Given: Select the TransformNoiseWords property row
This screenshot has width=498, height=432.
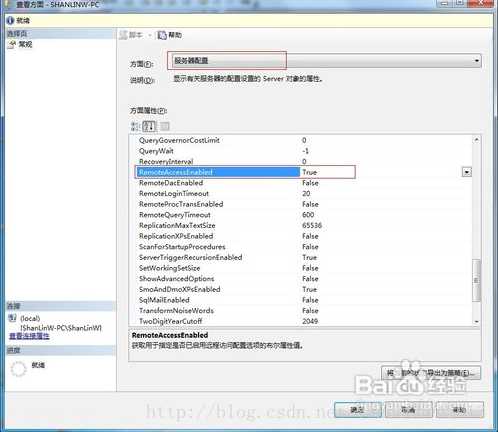Looking at the screenshot, I should click(x=301, y=311).
